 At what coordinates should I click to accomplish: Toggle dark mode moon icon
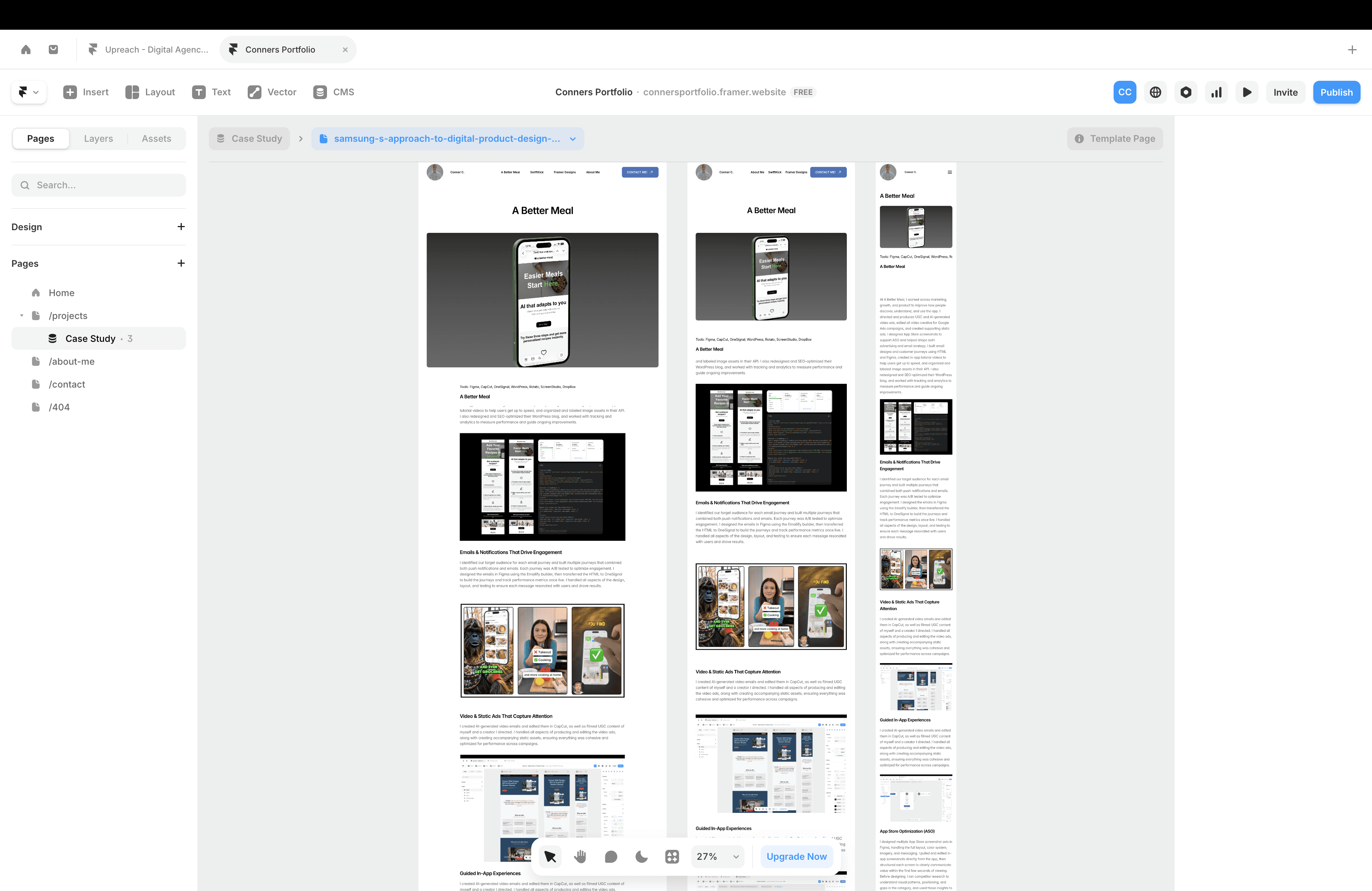(641, 856)
